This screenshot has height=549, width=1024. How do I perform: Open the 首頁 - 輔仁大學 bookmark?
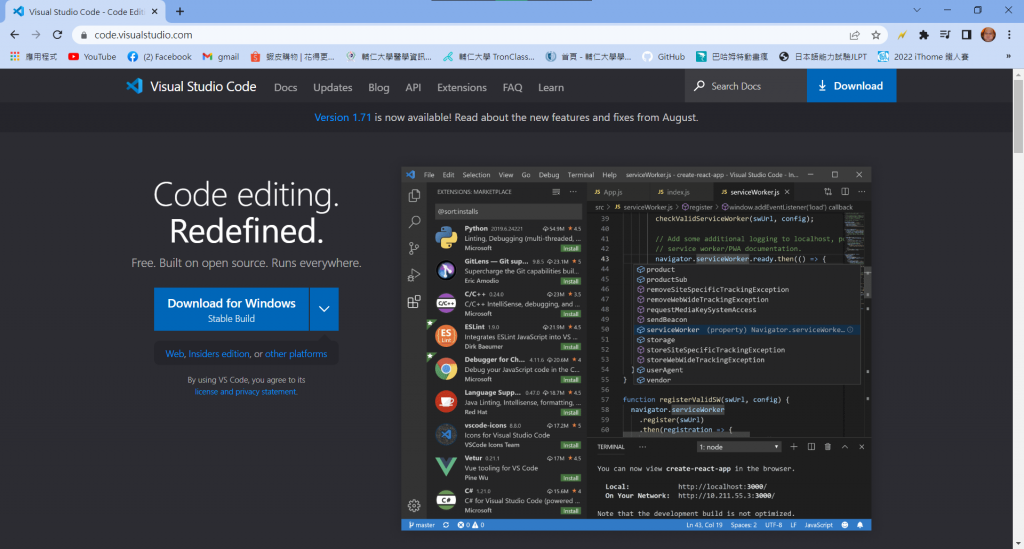click(588, 57)
